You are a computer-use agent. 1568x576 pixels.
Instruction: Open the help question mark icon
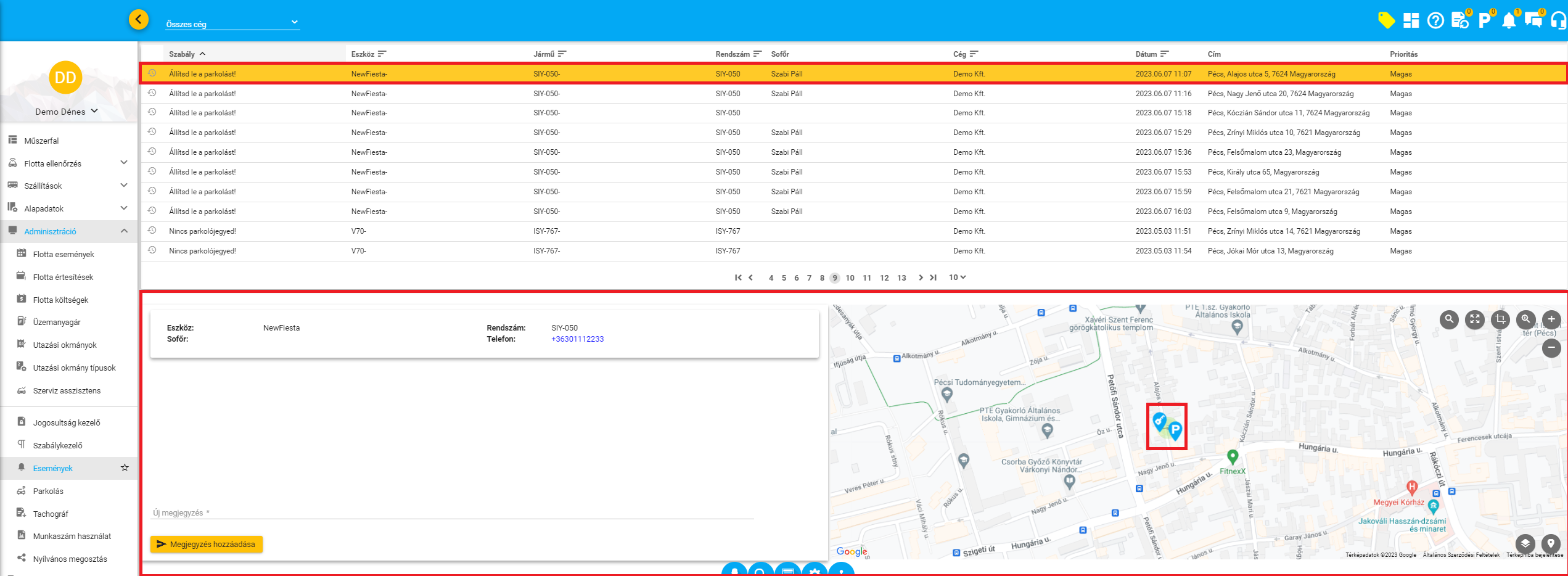pos(1435,21)
